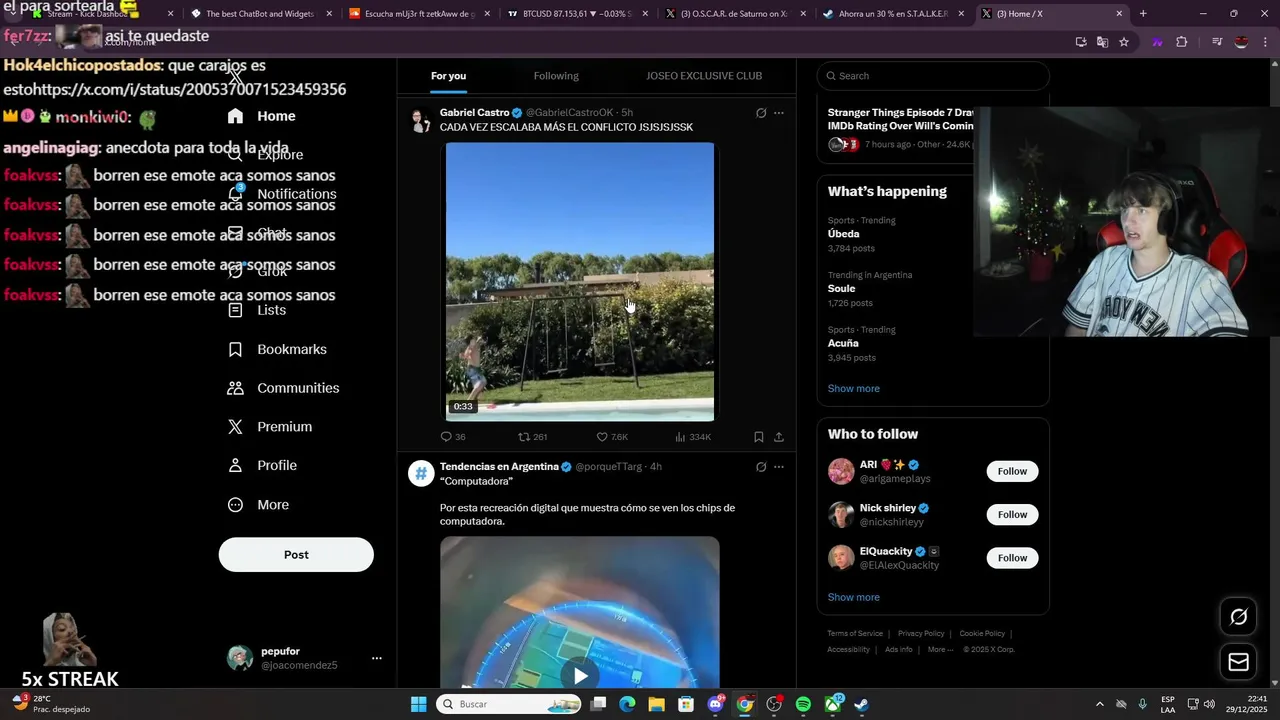Screen dimensions: 1280x720
Task: Close the Home / X browser tab
Action: [1119, 14]
